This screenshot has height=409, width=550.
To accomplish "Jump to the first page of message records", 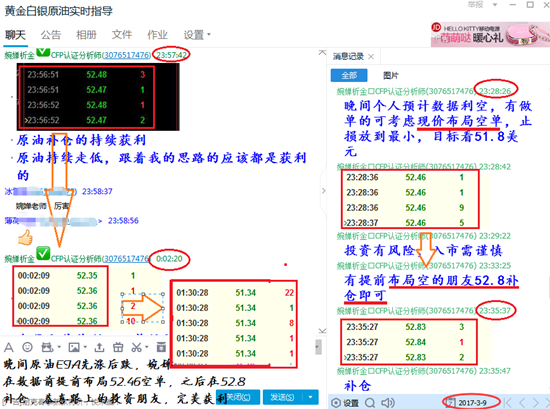I will click(508, 403).
